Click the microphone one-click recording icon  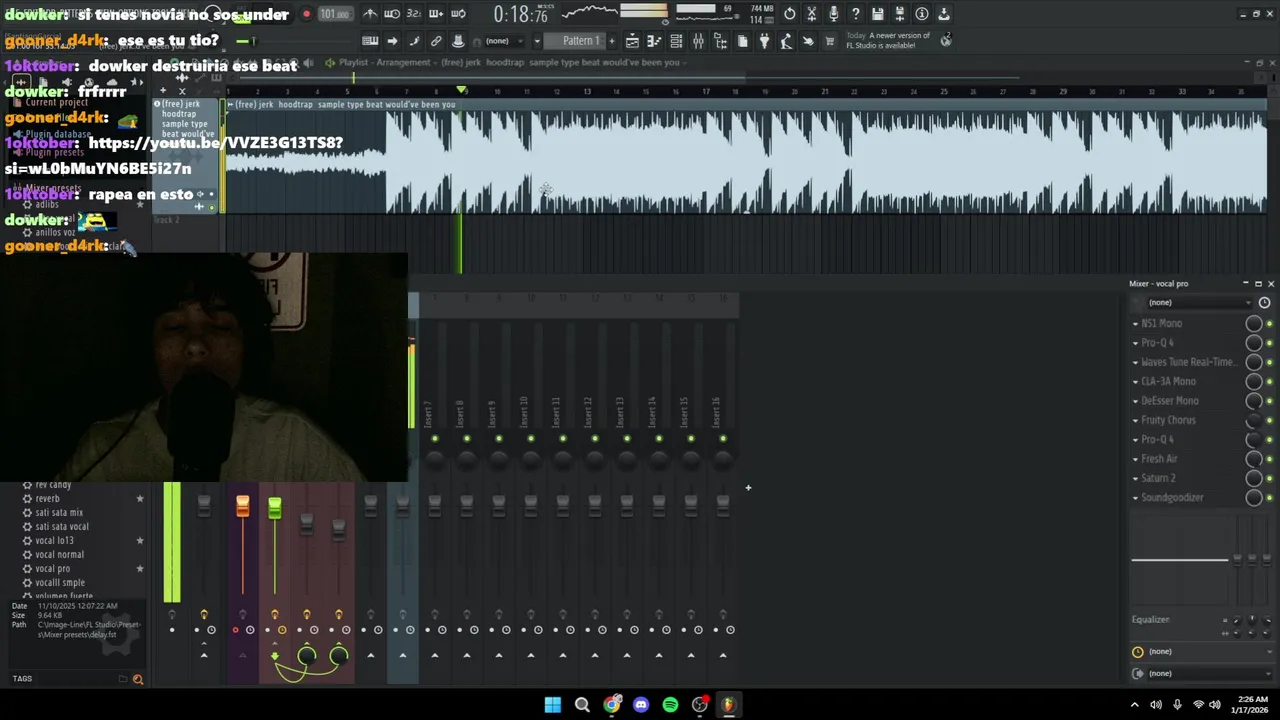coord(834,14)
